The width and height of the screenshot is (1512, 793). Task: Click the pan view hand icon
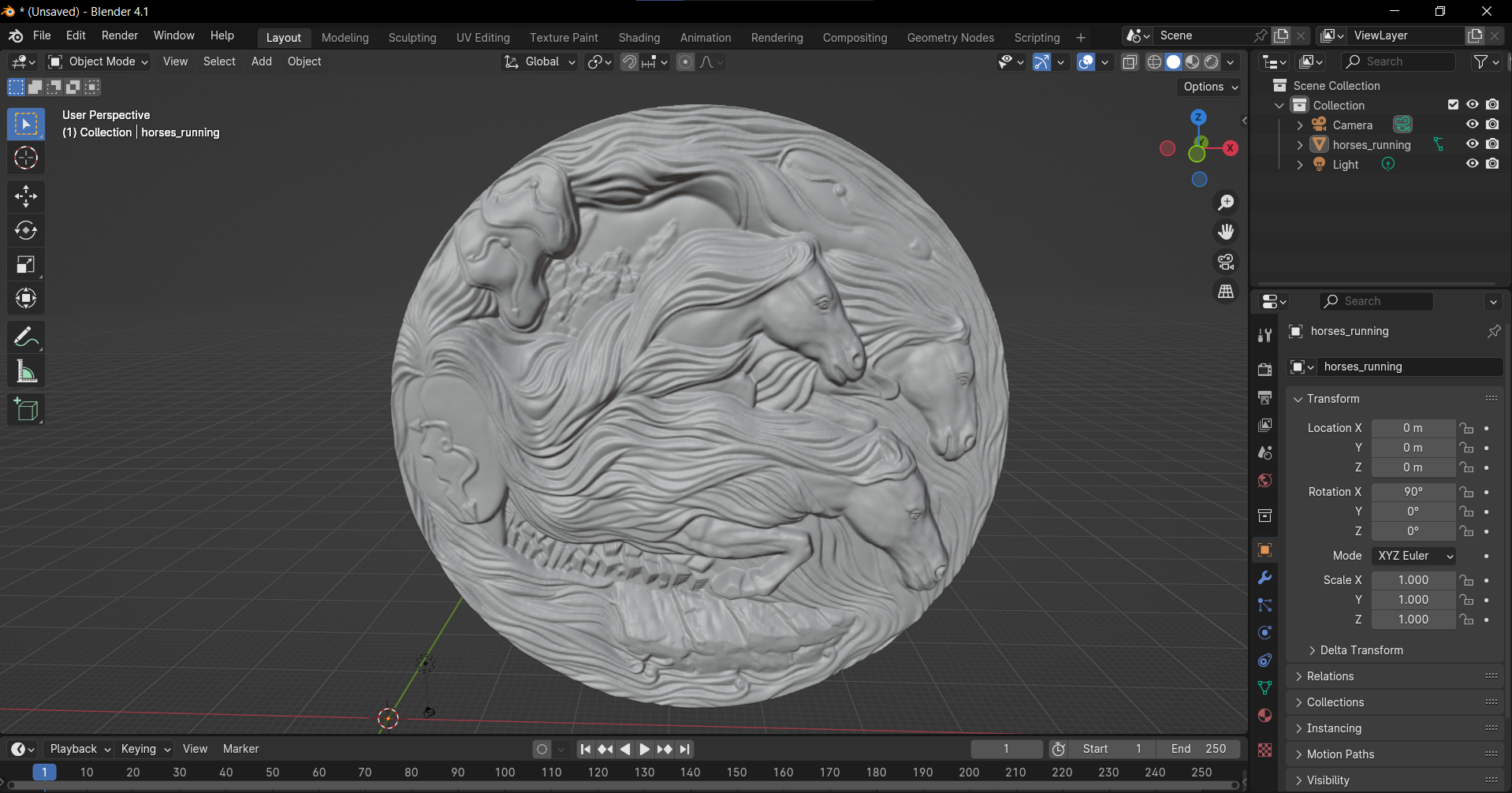(1226, 232)
